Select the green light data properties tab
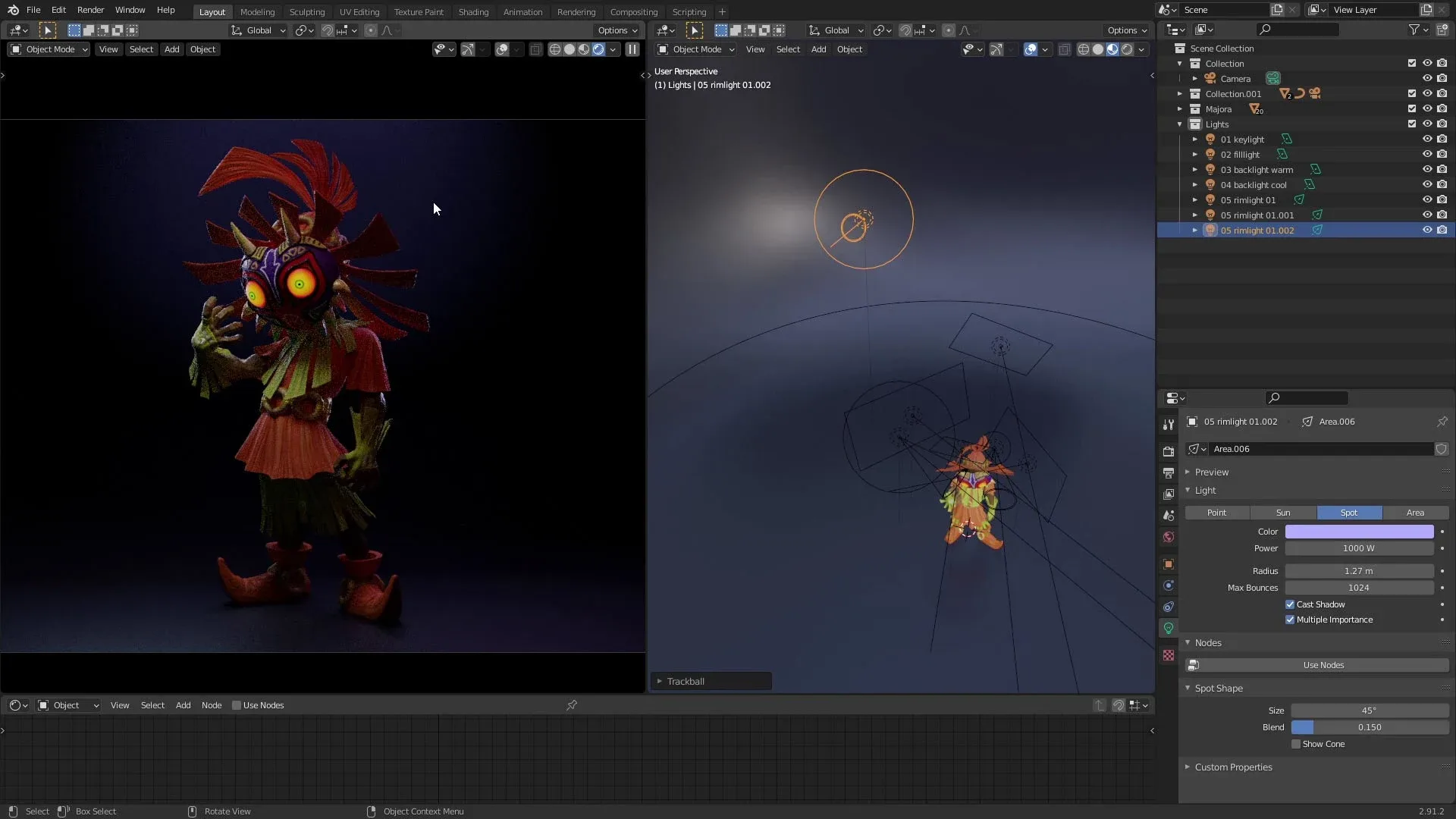 click(1169, 628)
